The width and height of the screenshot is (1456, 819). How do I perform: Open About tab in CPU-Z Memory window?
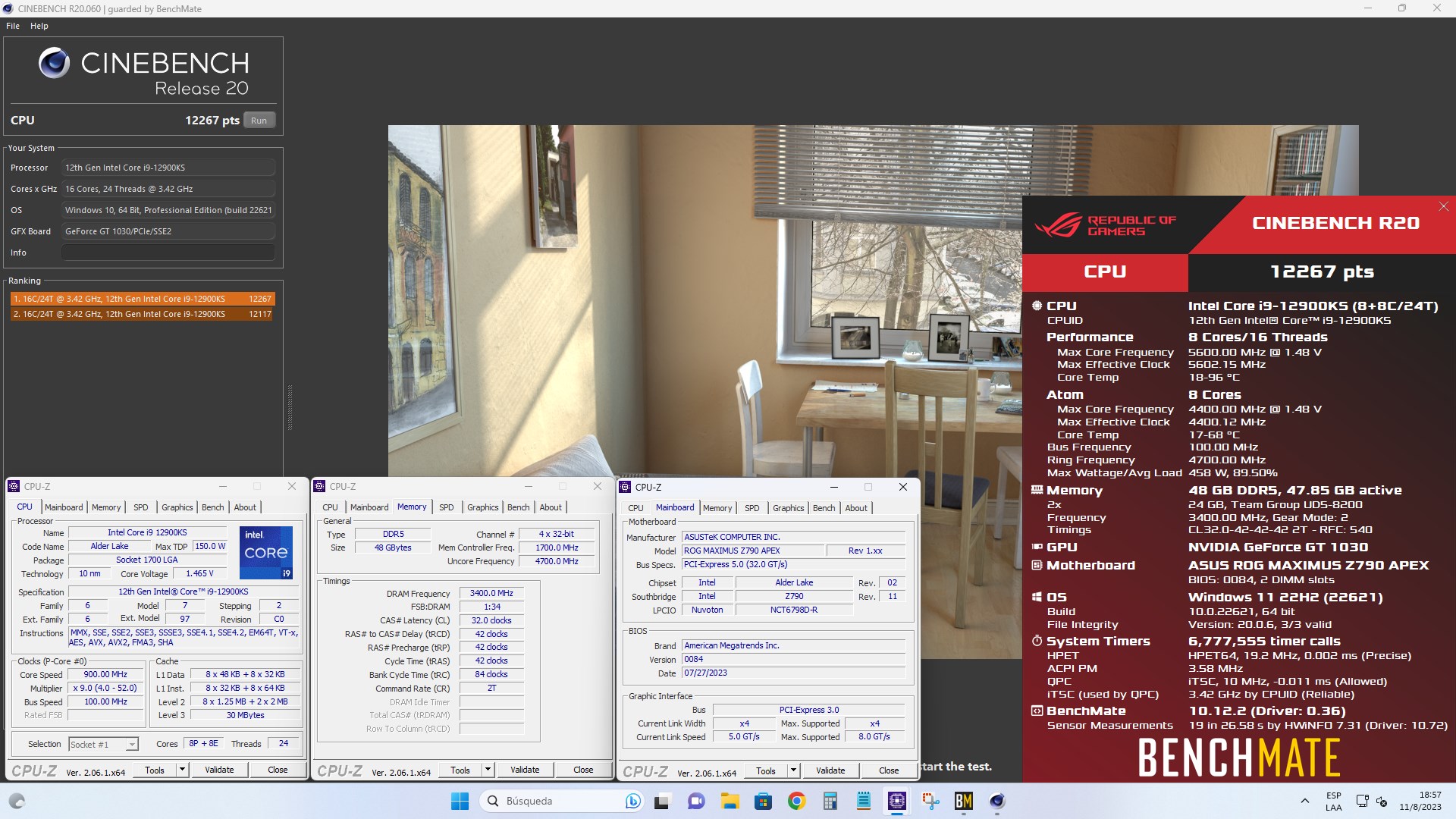click(x=551, y=507)
